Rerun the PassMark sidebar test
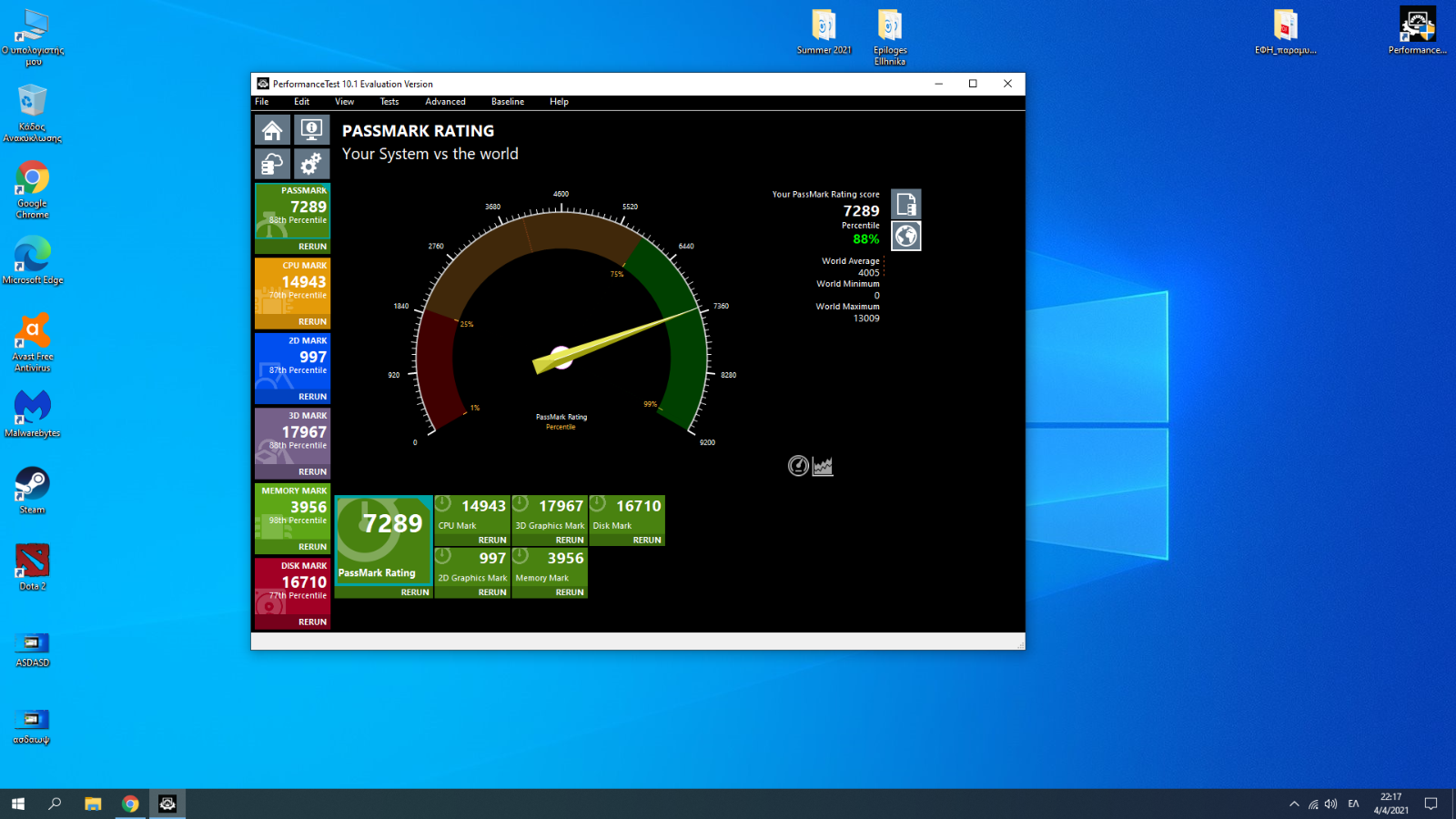The height and width of the screenshot is (819, 1456). (312, 247)
